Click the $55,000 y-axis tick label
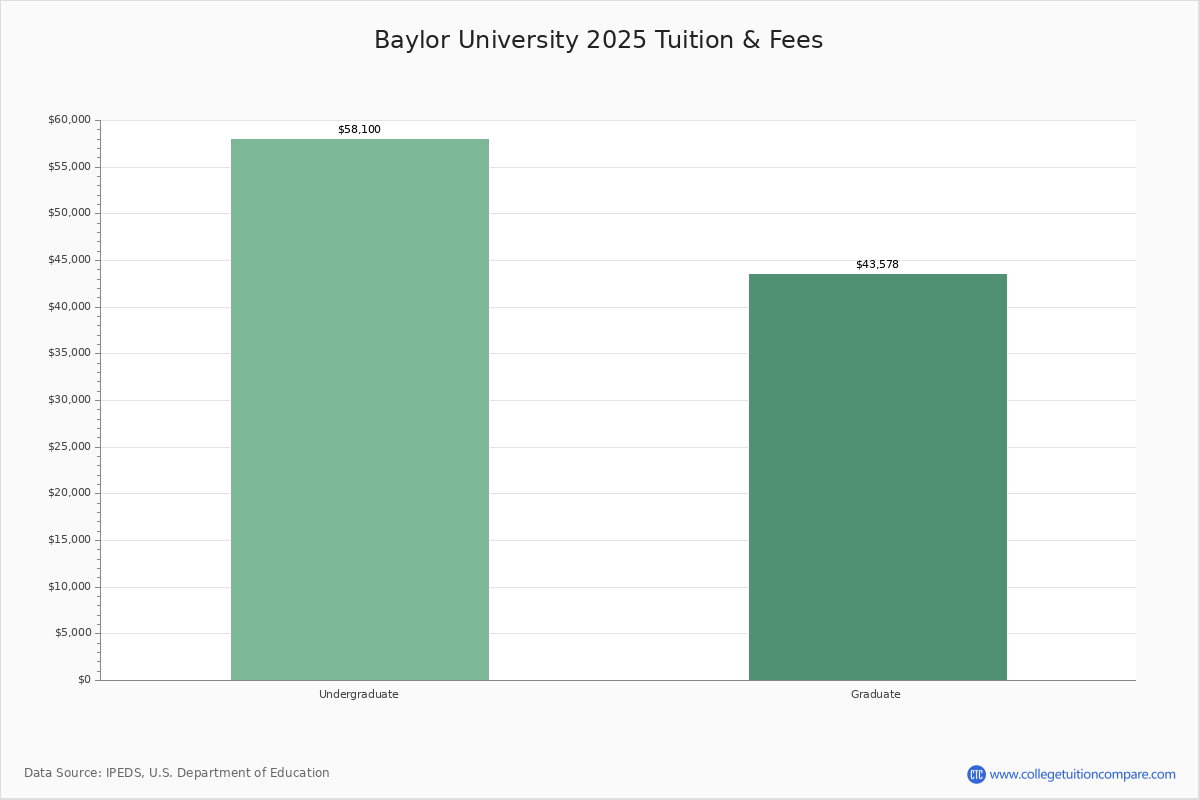This screenshot has width=1200, height=800. coord(69,167)
